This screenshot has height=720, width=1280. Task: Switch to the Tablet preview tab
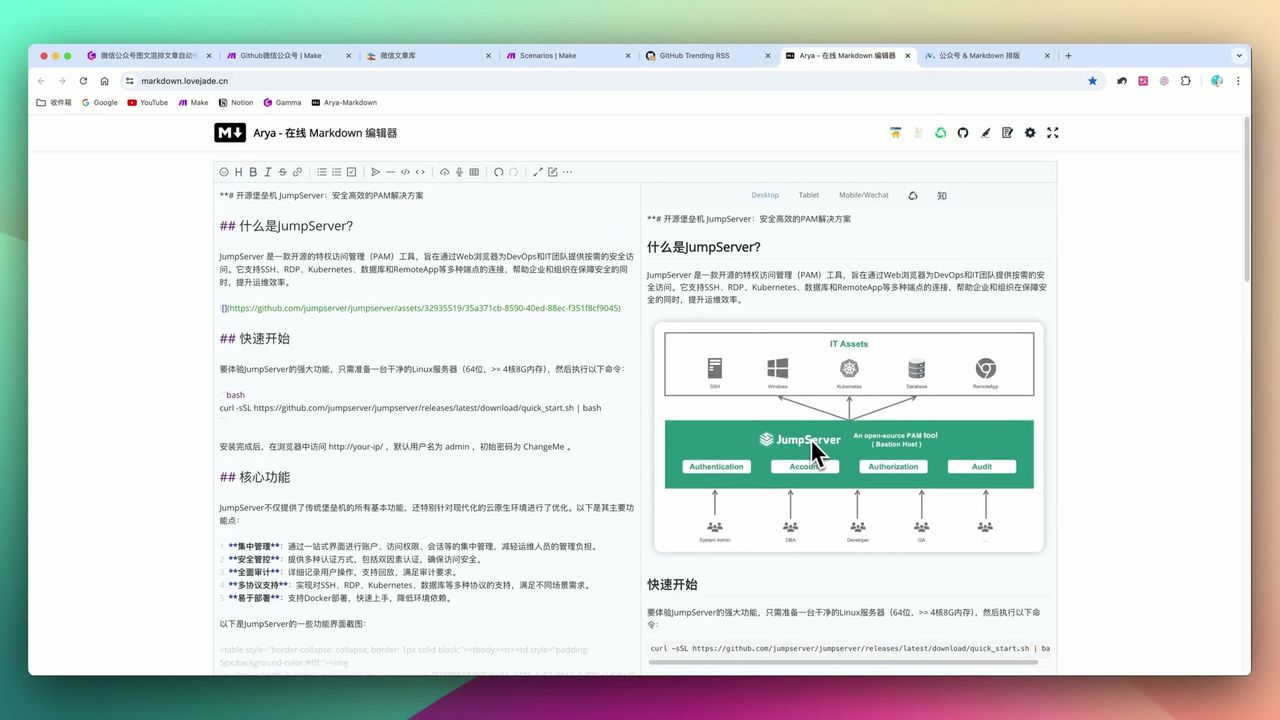point(808,195)
